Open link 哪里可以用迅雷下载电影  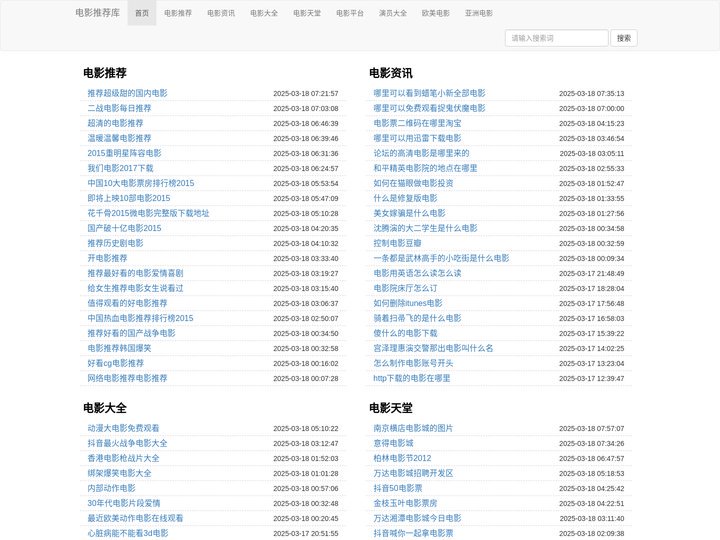(417, 138)
